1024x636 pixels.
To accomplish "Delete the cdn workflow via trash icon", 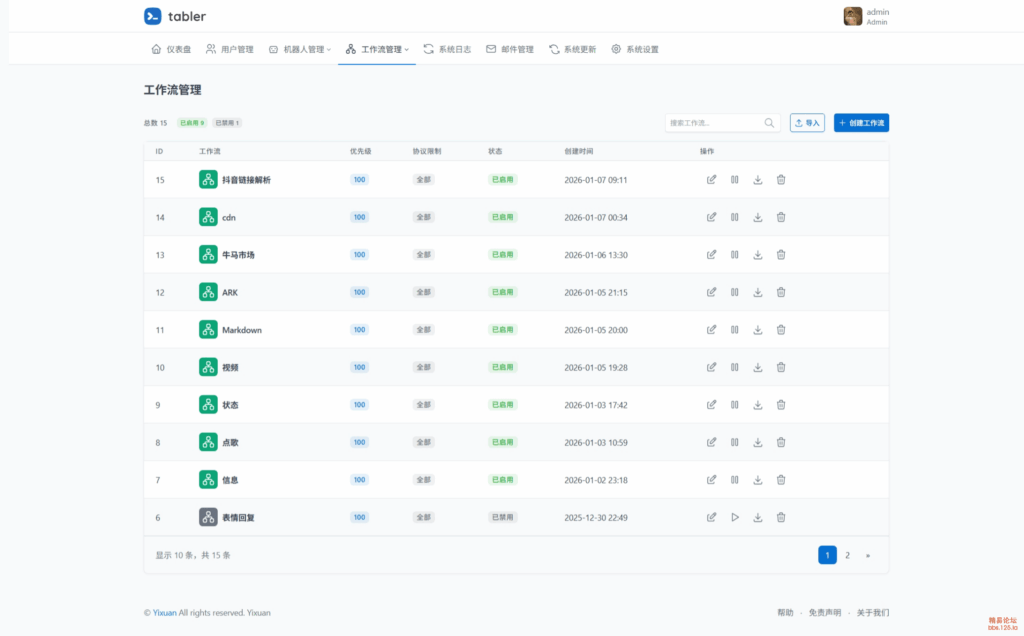I will coord(781,217).
